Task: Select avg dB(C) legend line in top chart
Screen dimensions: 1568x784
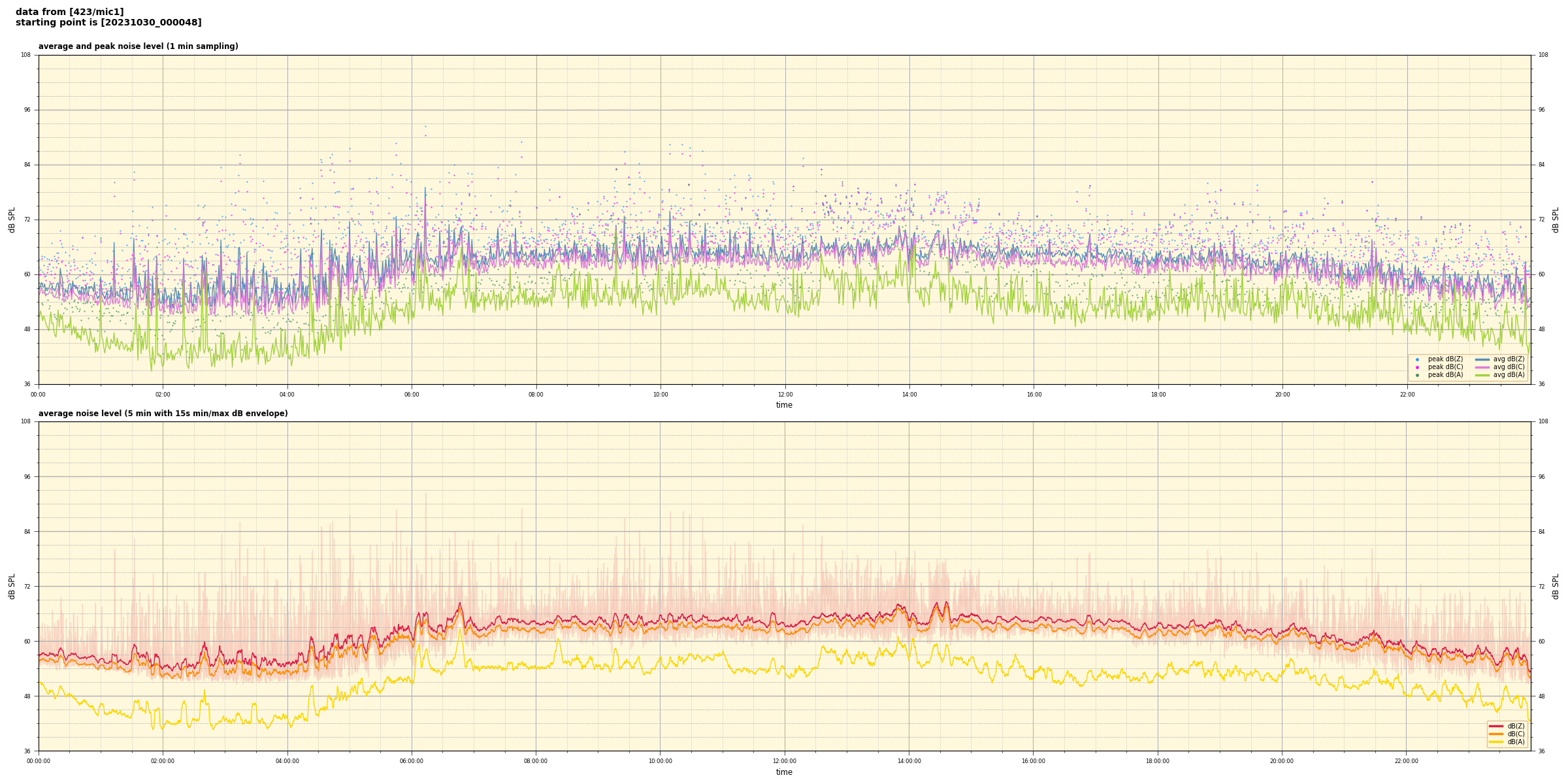Action: pos(1482,367)
